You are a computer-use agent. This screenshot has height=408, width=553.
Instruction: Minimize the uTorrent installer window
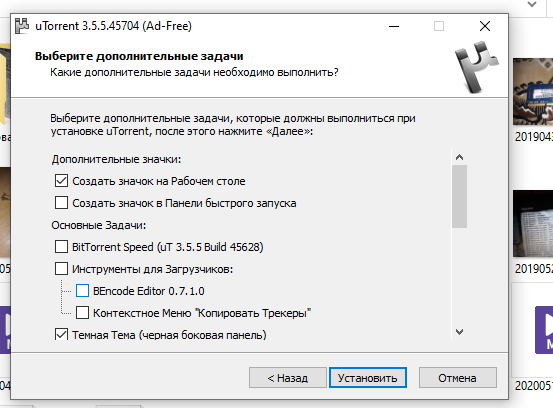click(394, 26)
